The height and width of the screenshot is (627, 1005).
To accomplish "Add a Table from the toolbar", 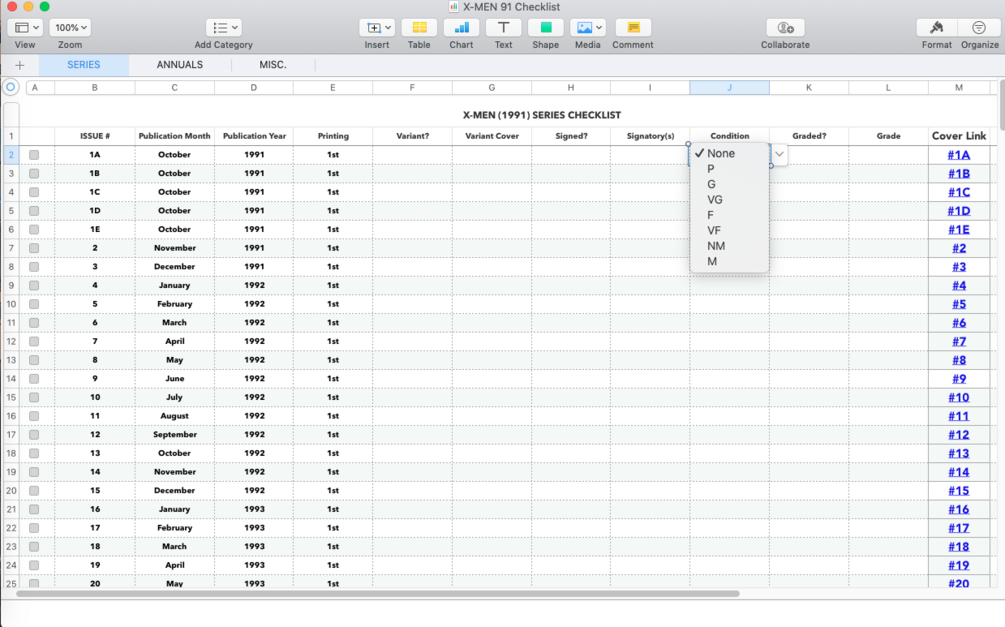I will (x=419, y=28).
